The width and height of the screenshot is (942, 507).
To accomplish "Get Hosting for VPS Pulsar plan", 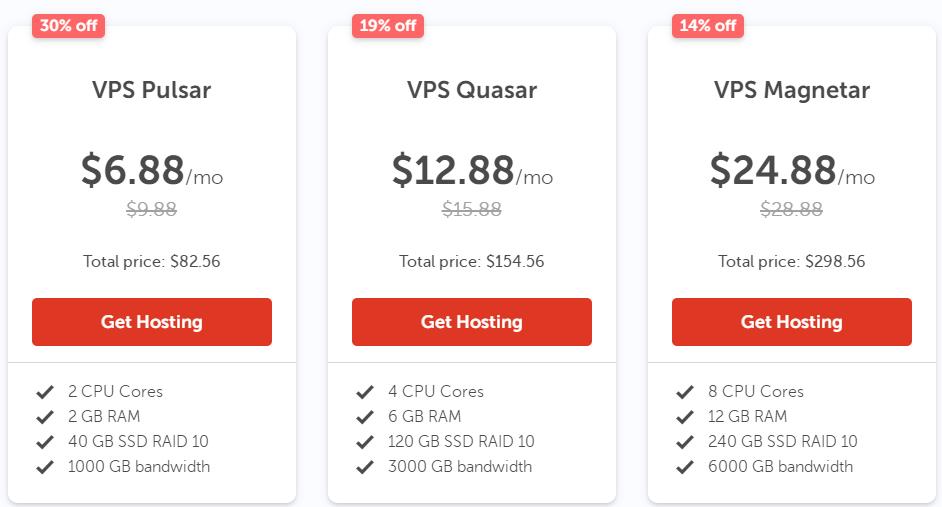I will pyautogui.click(x=152, y=322).
